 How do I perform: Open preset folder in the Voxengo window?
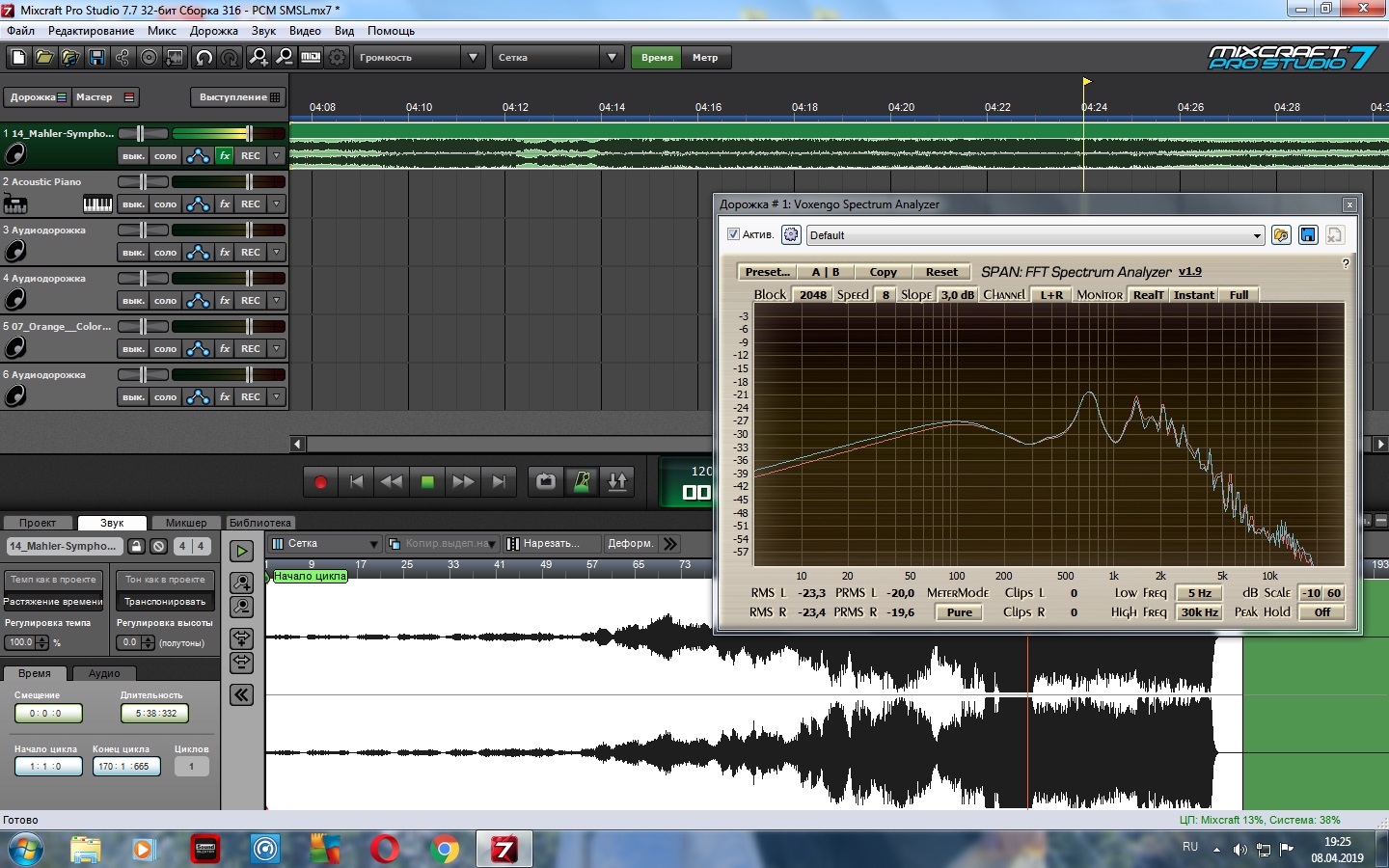[1281, 235]
